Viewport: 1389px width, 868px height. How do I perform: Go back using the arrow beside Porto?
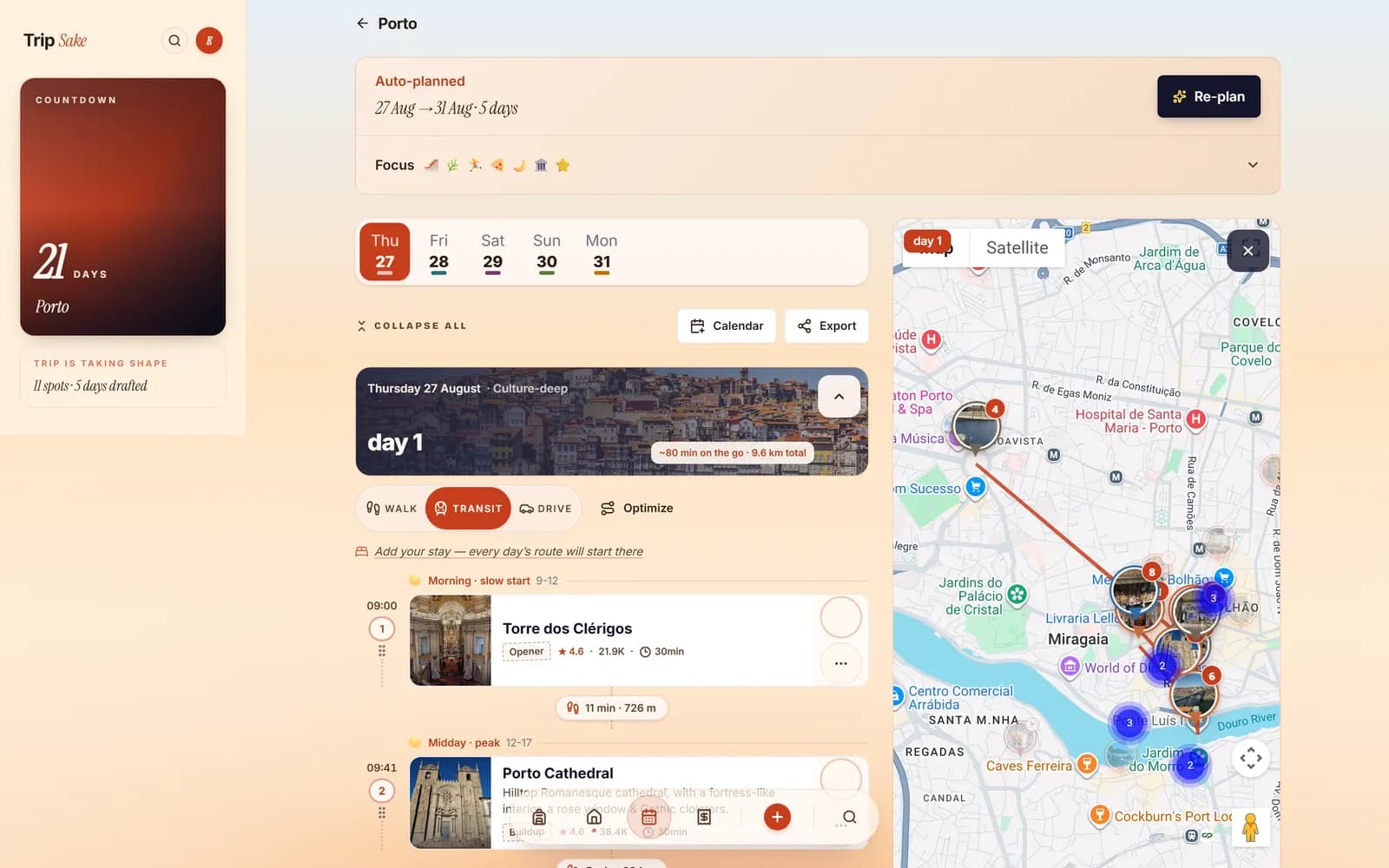click(x=362, y=23)
